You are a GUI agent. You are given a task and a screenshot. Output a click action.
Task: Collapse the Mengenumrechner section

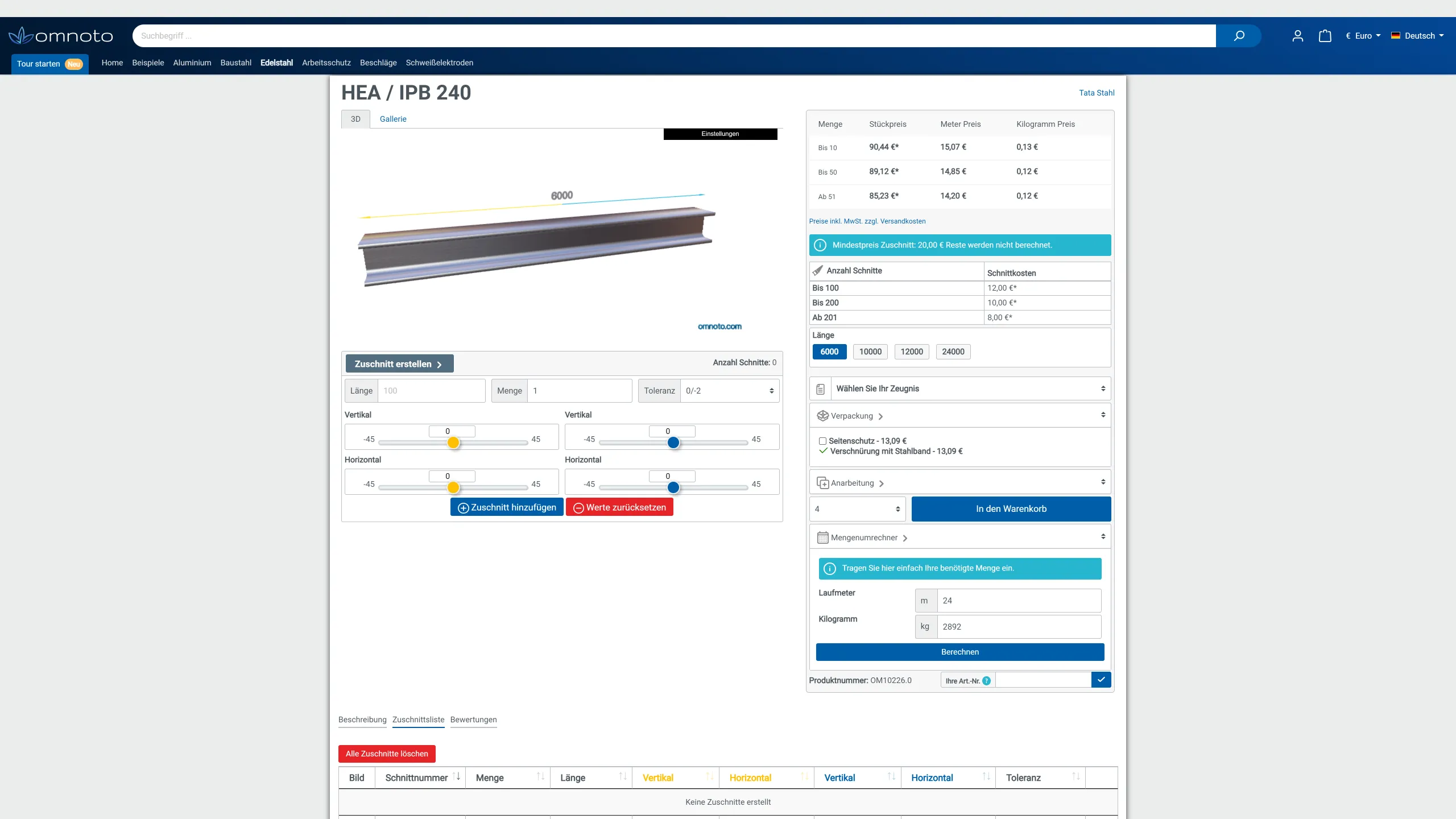[960, 537]
